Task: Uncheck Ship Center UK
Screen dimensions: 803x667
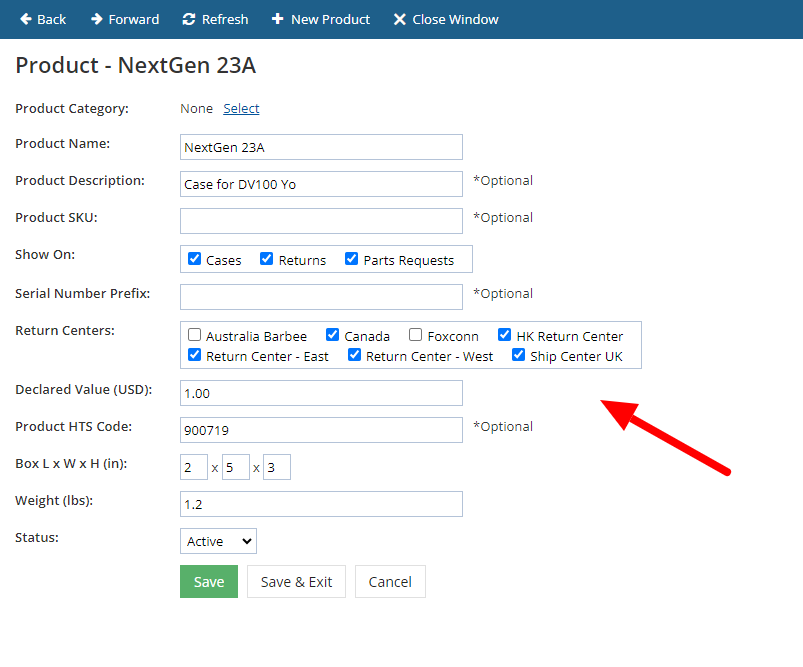Action: point(518,355)
